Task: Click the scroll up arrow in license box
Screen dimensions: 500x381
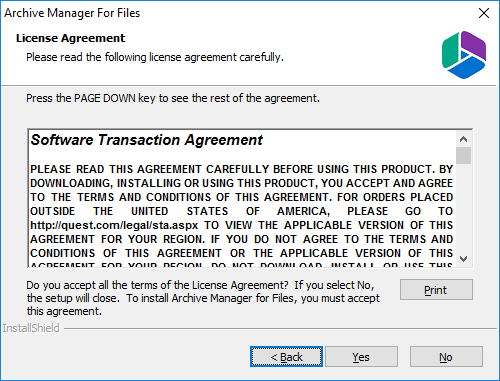Action: [x=463, y=139]
